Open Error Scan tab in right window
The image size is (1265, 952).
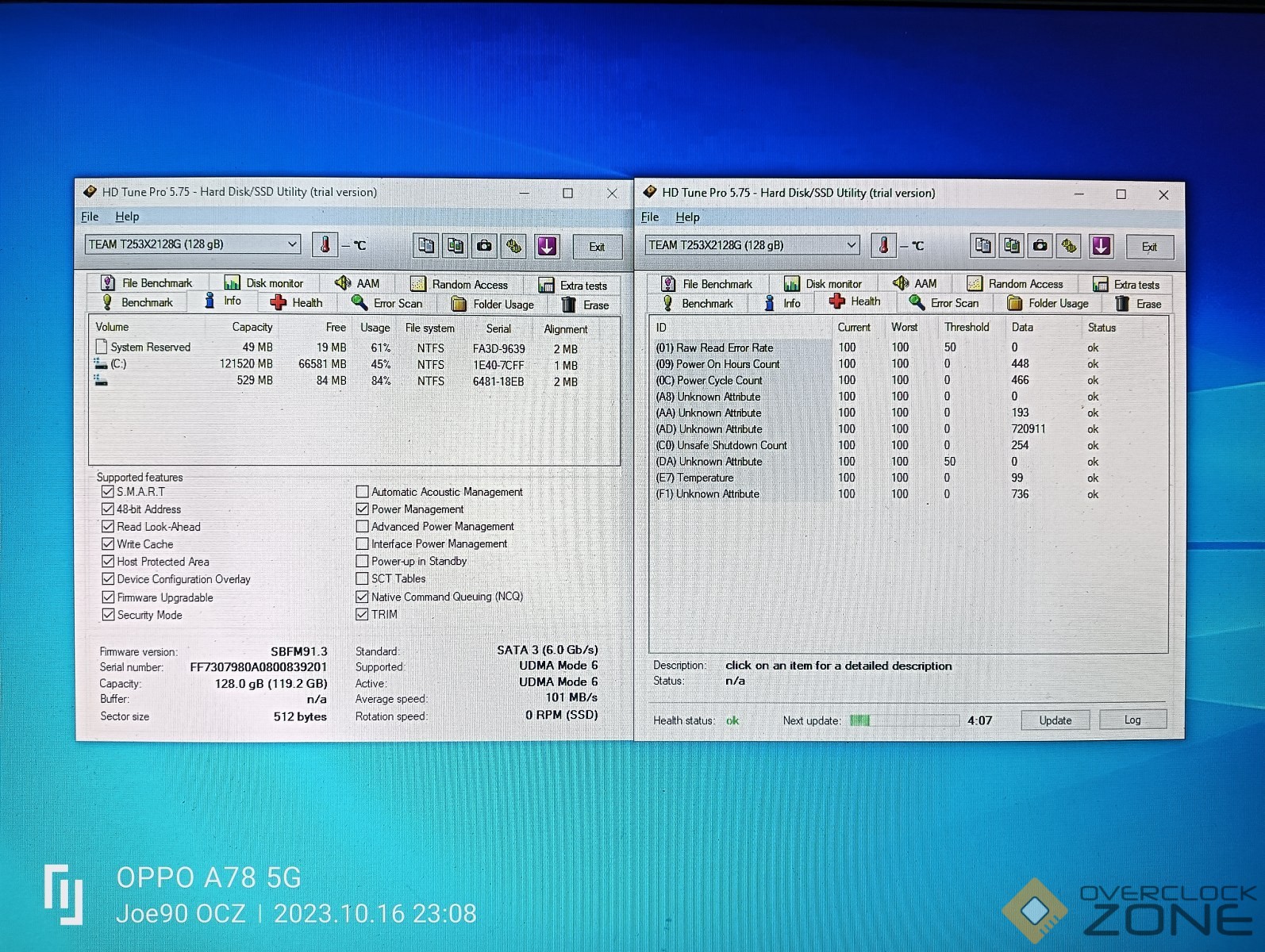click(x=945, y=302)
